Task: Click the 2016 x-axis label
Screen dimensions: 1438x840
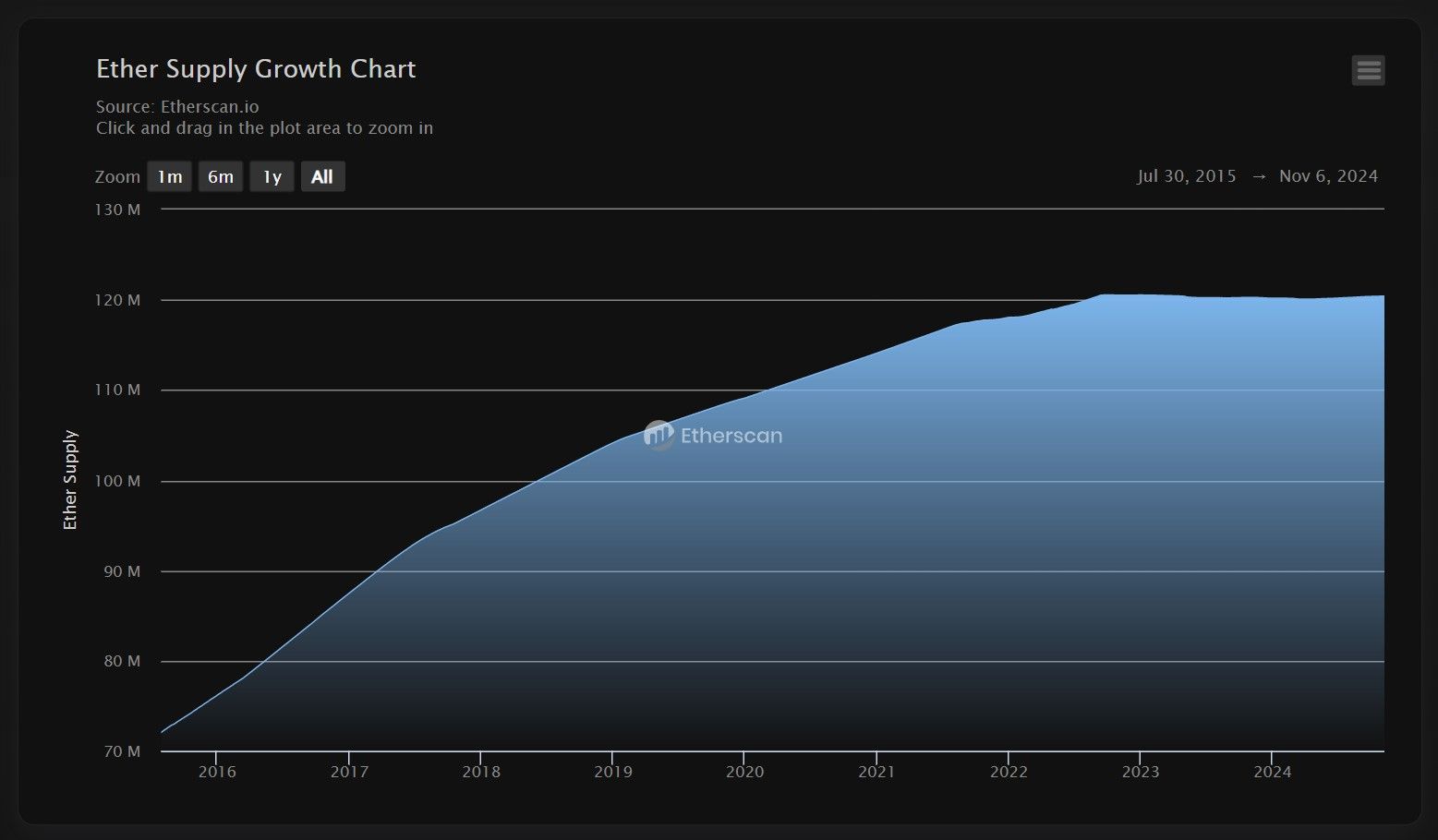Action: click(217, 772)
